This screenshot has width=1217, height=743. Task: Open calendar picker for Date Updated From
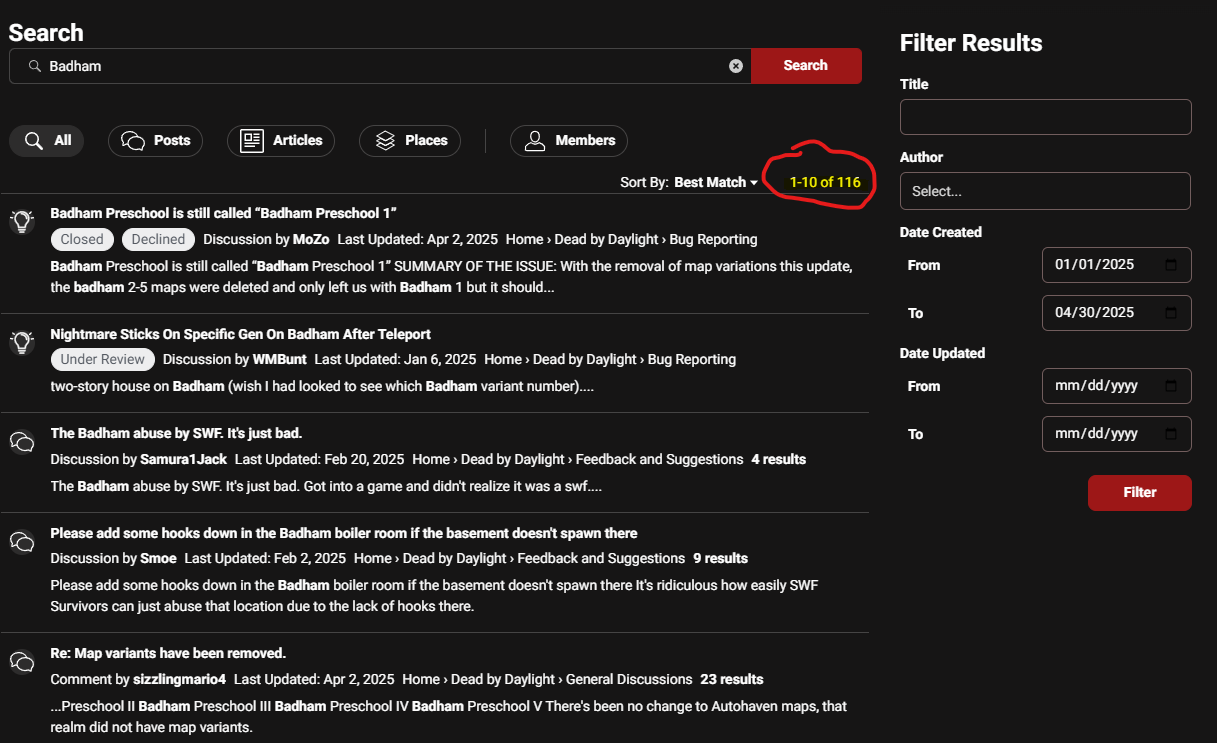tap(1172, 386)
